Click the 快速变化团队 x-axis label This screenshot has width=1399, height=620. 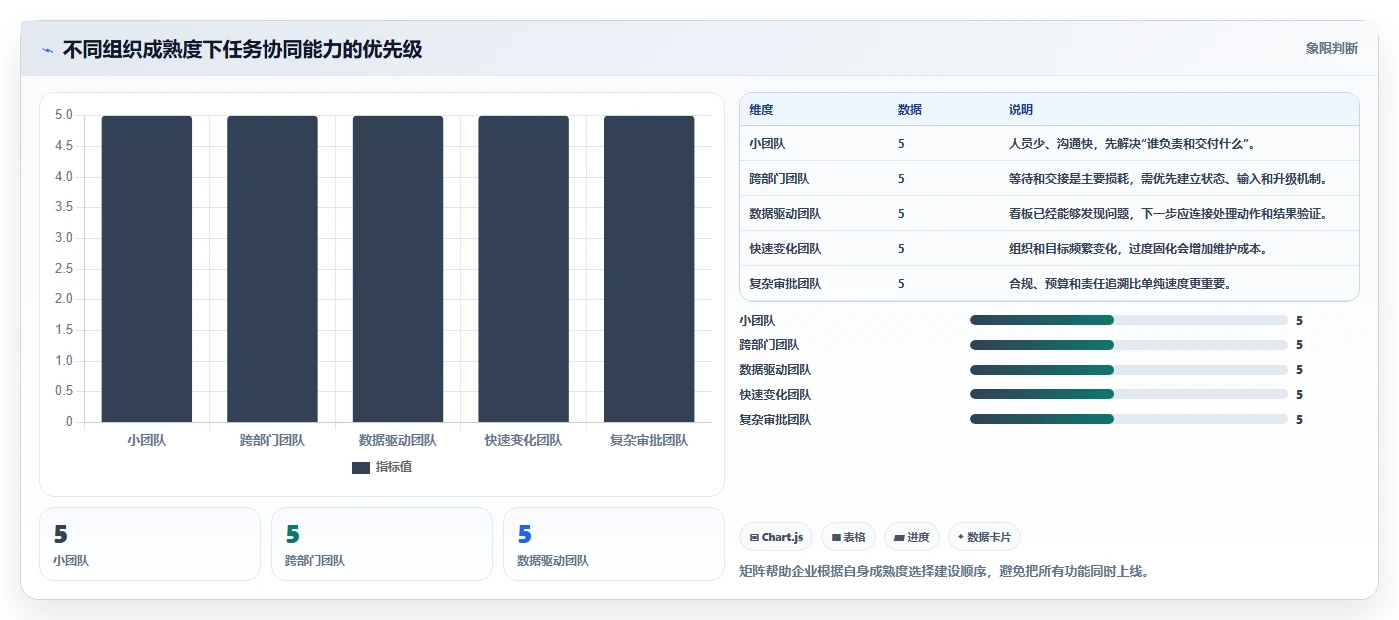coord(523,440)
